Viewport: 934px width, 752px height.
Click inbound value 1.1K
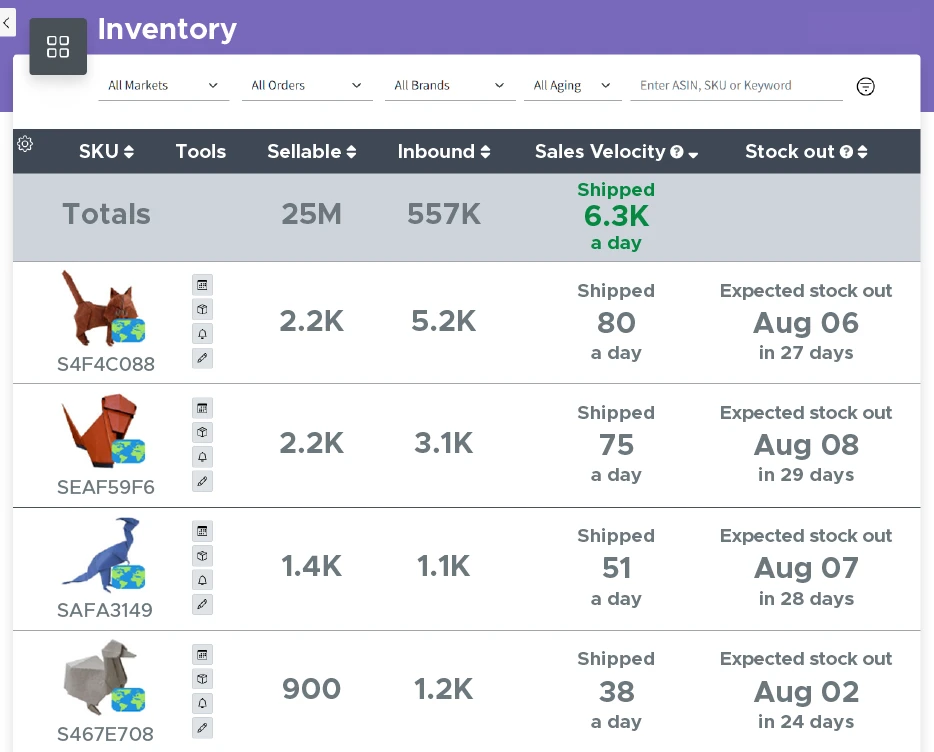point(444,566)
